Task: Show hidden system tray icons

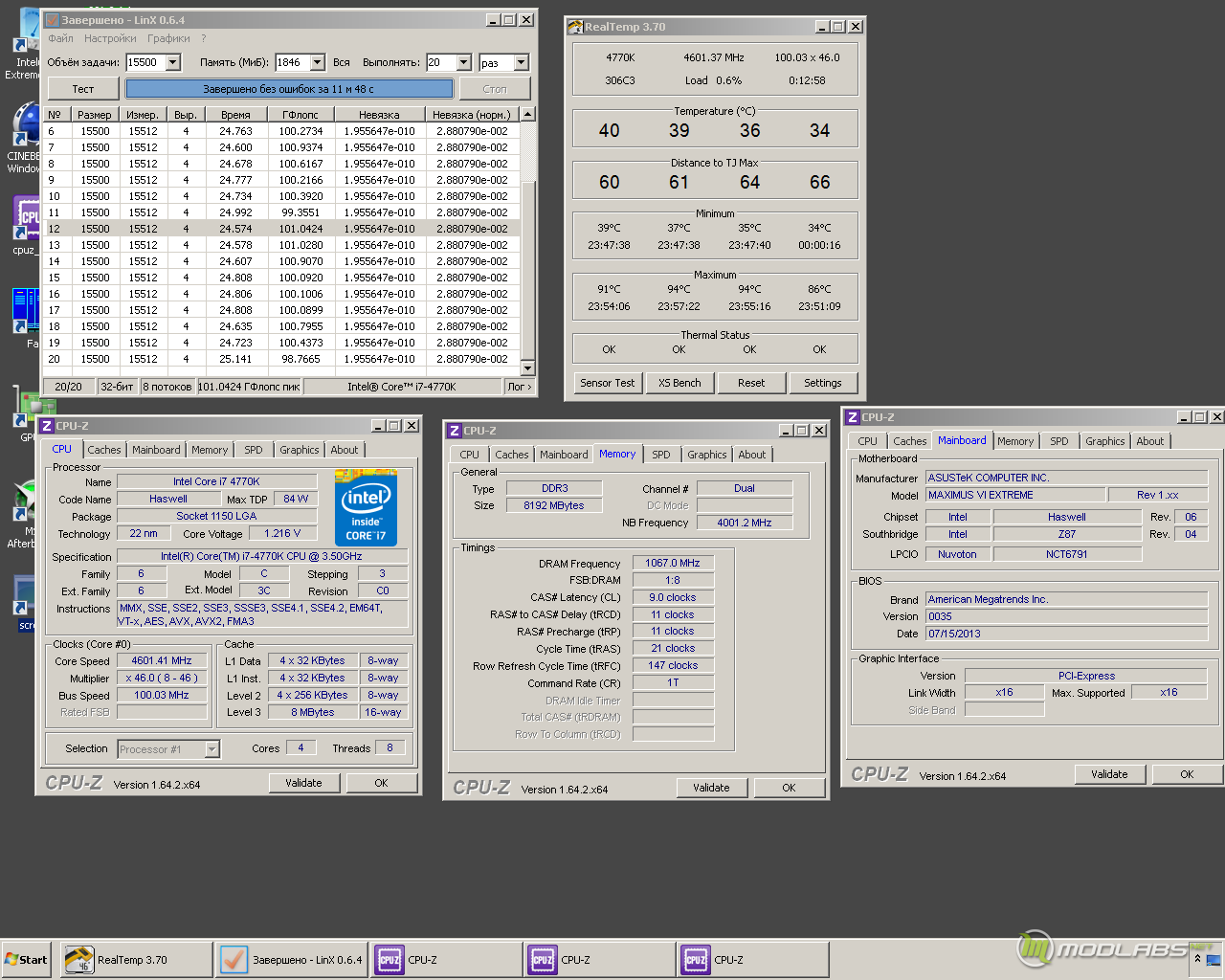Action: (x=1197, y=959)
